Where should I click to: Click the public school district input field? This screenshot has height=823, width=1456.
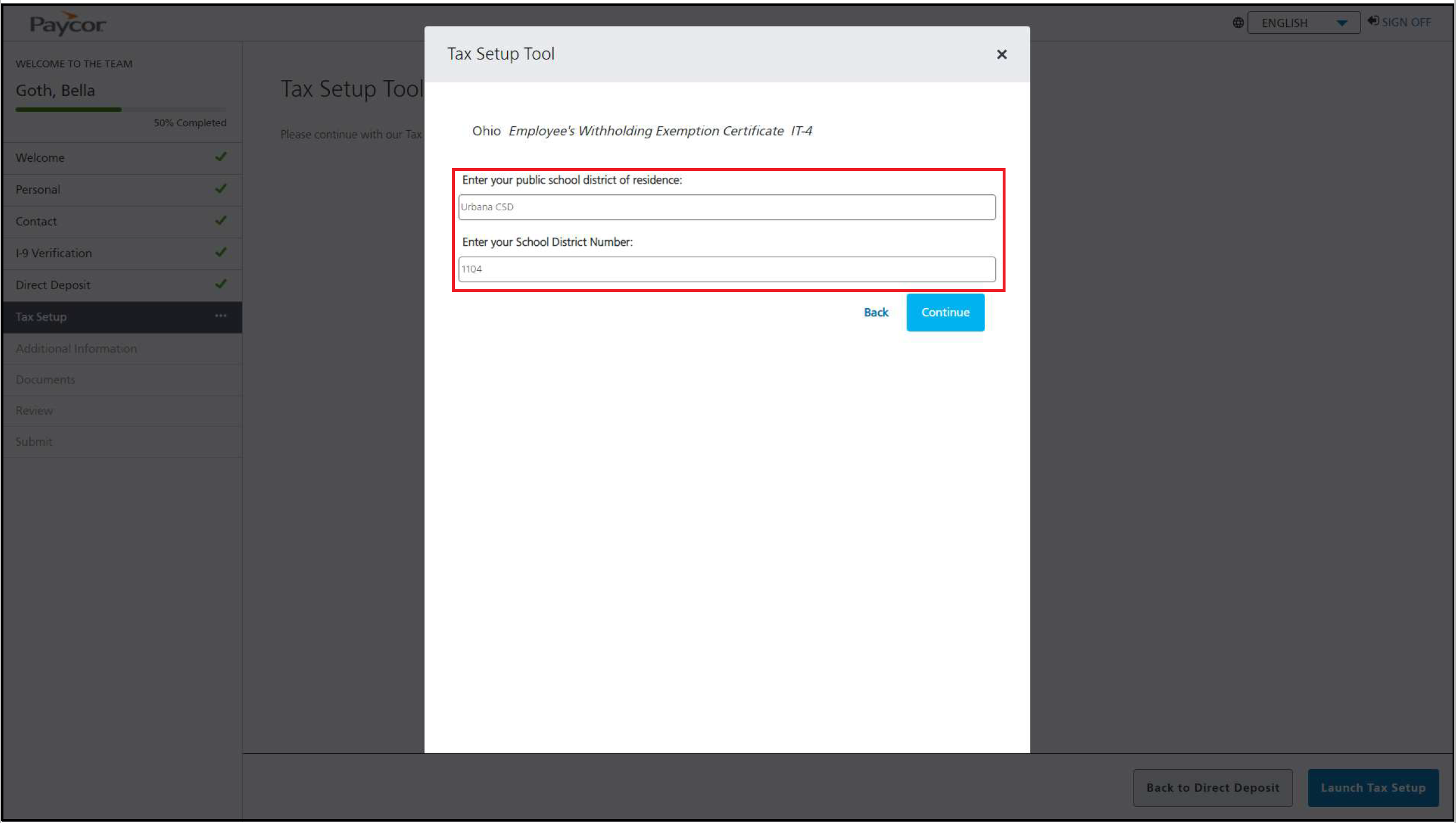727,207
